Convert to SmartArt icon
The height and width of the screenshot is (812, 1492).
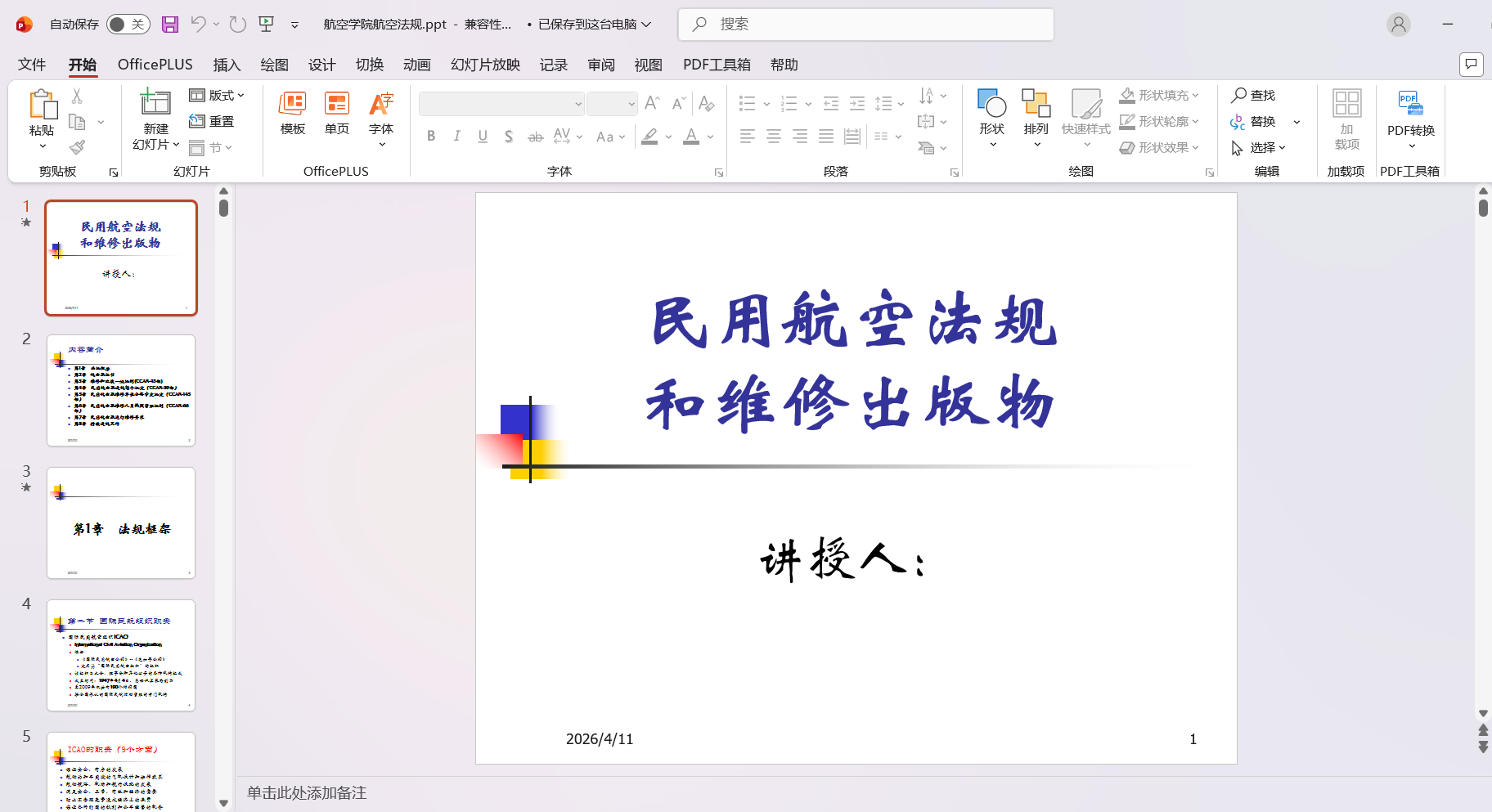point(926,148)
